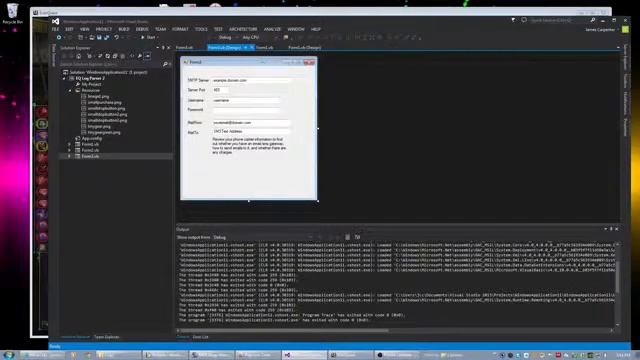
Task: Open Solution Explorer window position dropdown
Action: (158, 48)
